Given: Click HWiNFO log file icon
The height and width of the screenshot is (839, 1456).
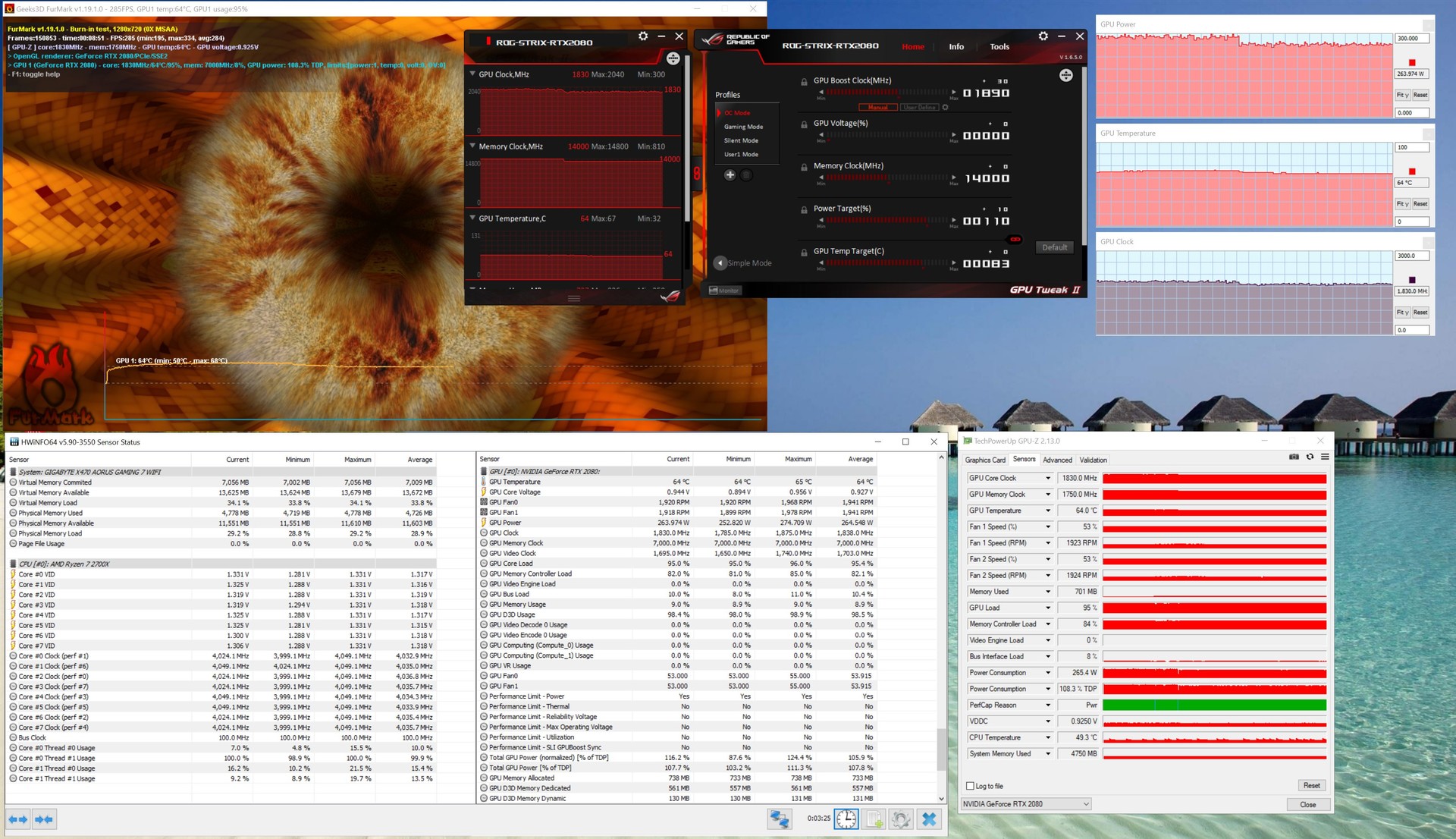Looking at the screenshot, I should [874, 819].
